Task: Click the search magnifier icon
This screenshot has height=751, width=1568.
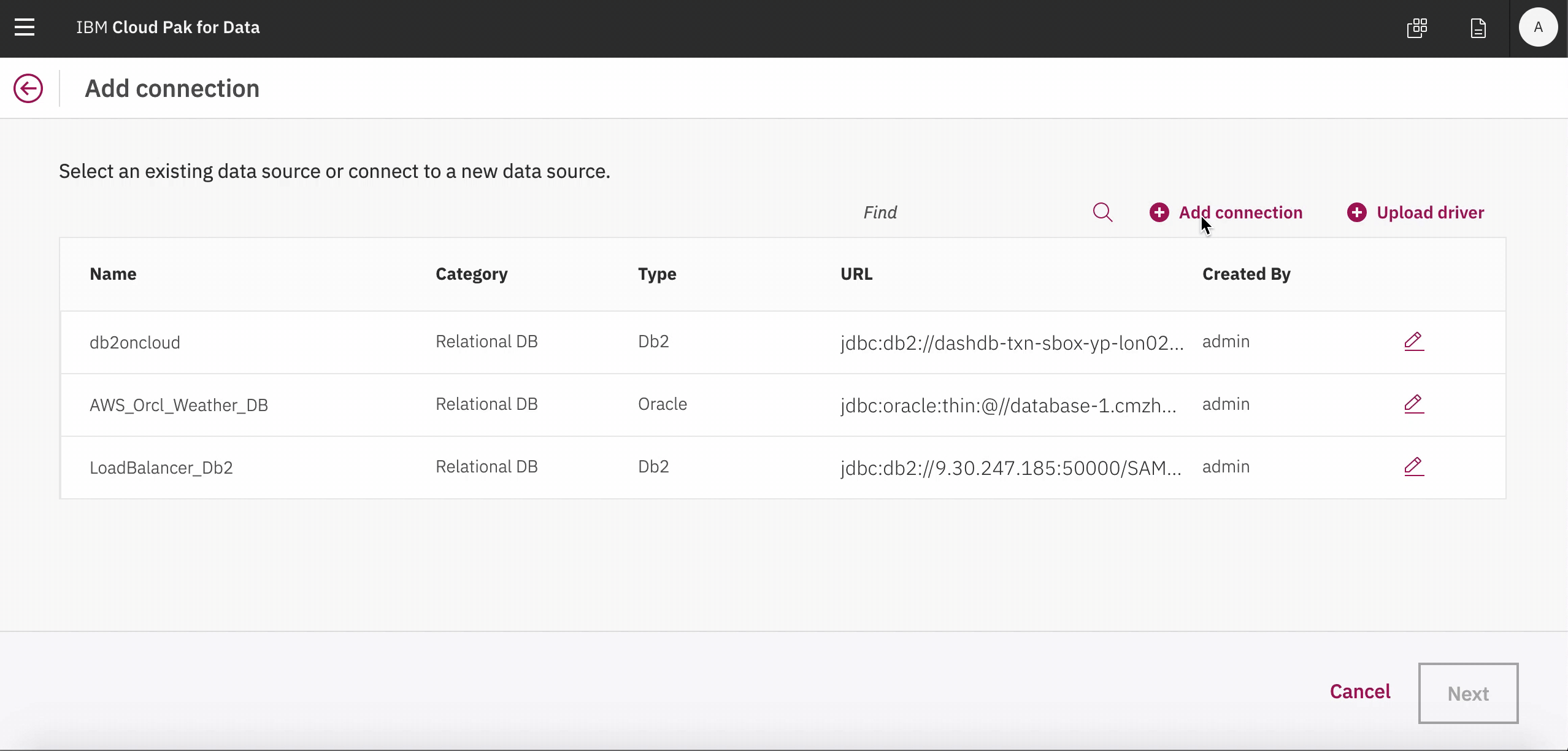Action: (x=1102, y=212)
